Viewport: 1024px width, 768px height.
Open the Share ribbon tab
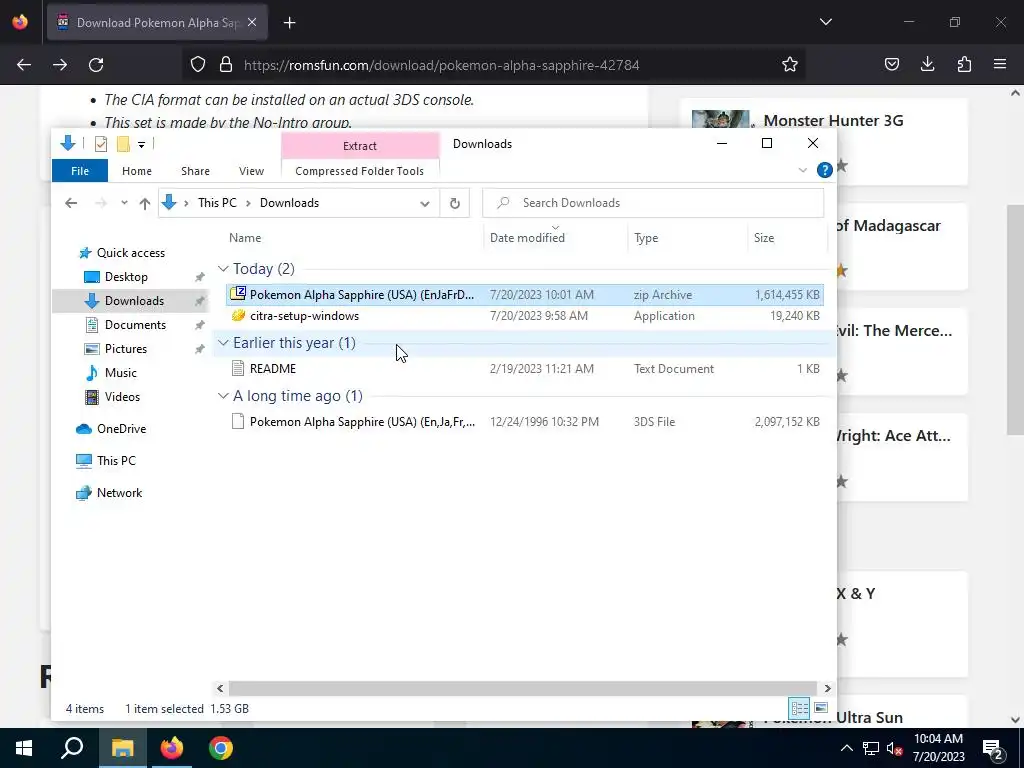coord(195,170)
